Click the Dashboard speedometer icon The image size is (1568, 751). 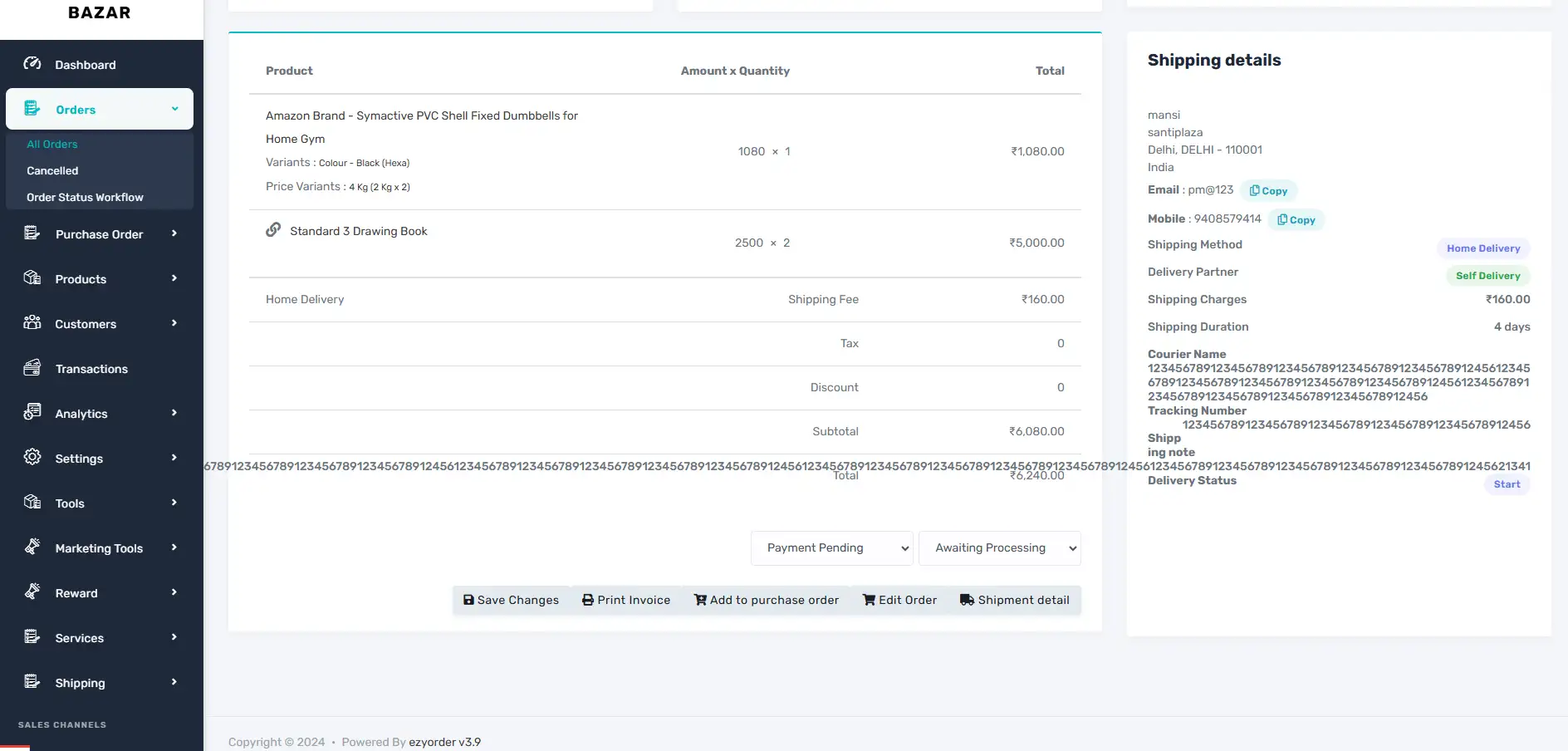click(32, 64)
